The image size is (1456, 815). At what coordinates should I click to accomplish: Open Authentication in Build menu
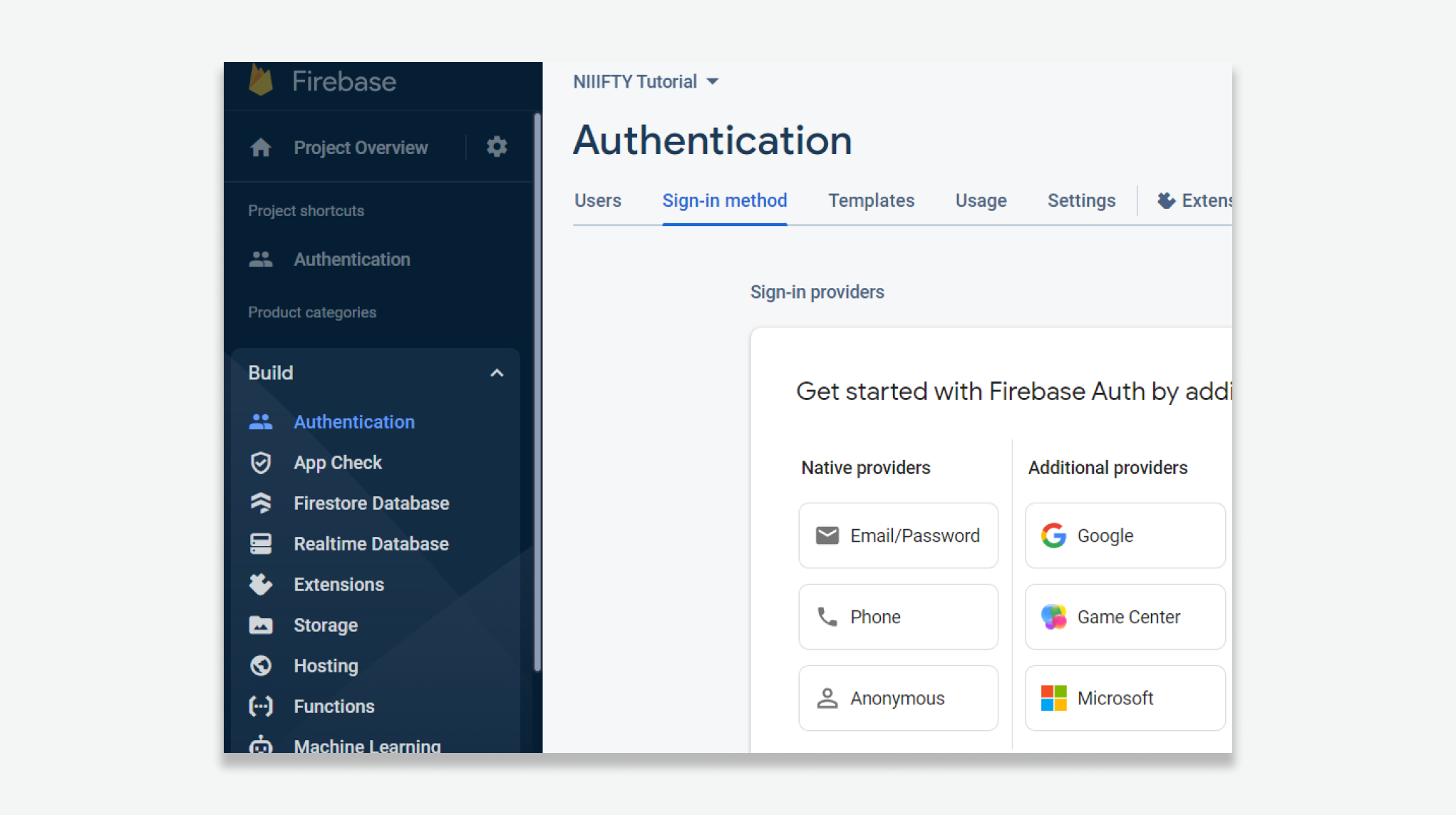[354, 421]
